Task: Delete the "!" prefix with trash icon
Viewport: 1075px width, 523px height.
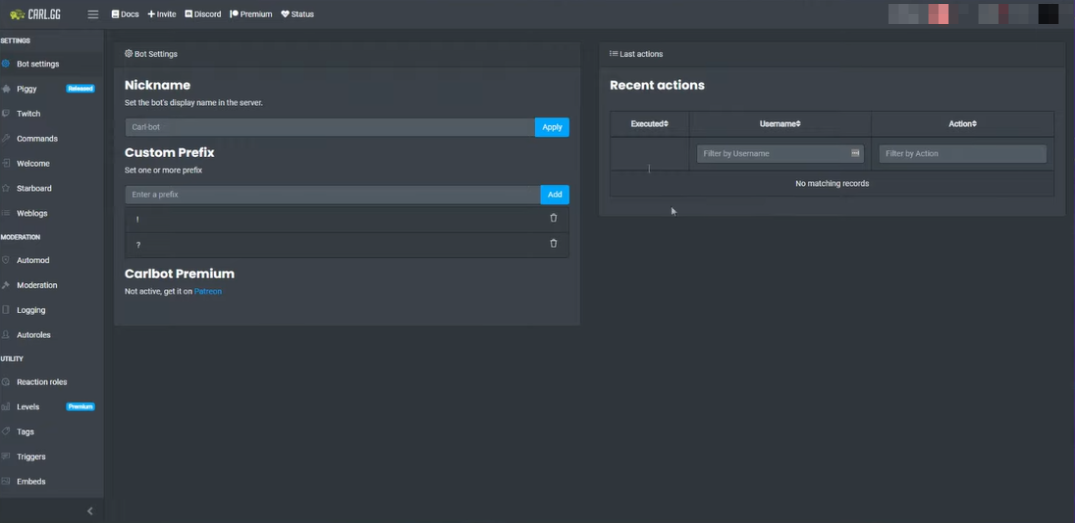Action: 553,218
